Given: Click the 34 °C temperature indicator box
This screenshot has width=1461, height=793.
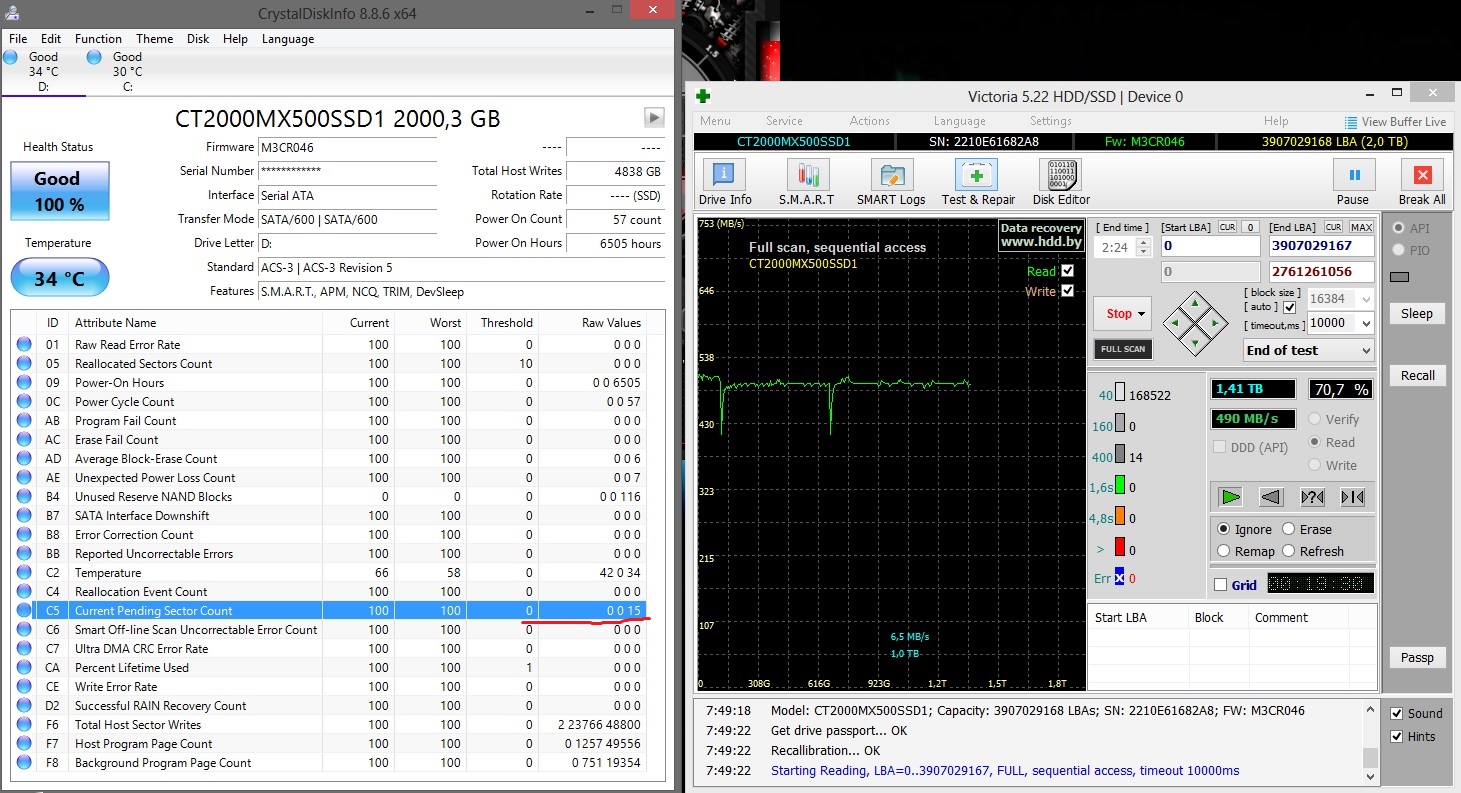Looking at the screenshot, I should [x=59, y=278].
